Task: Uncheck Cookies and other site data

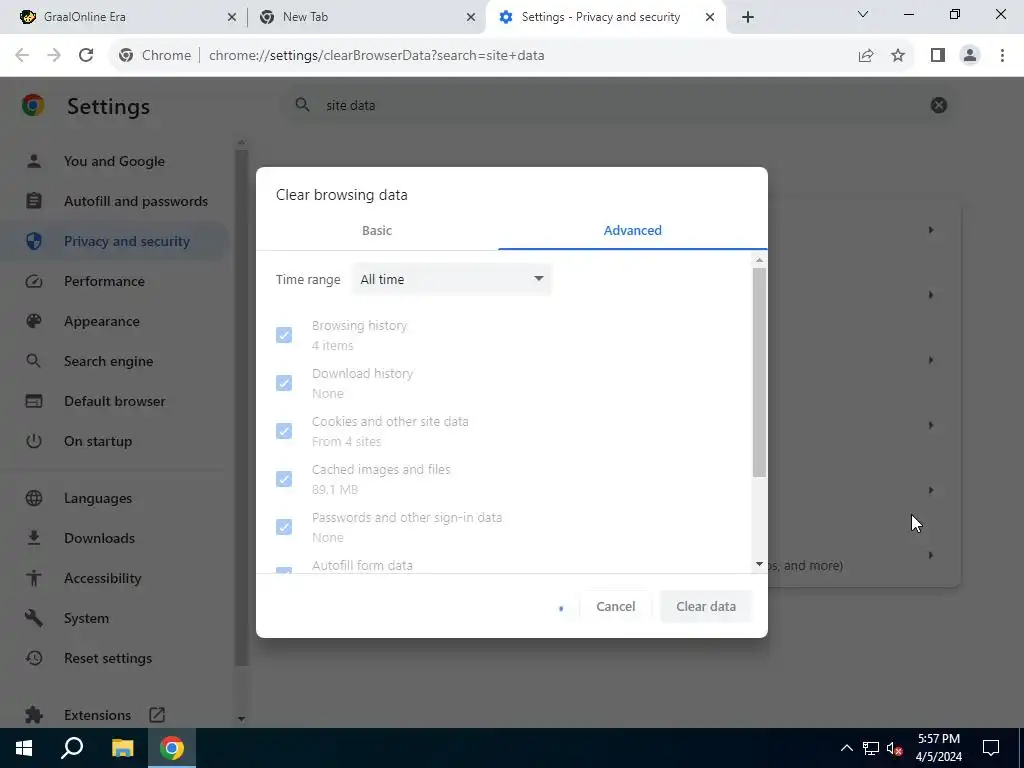Action: (x=284, y=431)
